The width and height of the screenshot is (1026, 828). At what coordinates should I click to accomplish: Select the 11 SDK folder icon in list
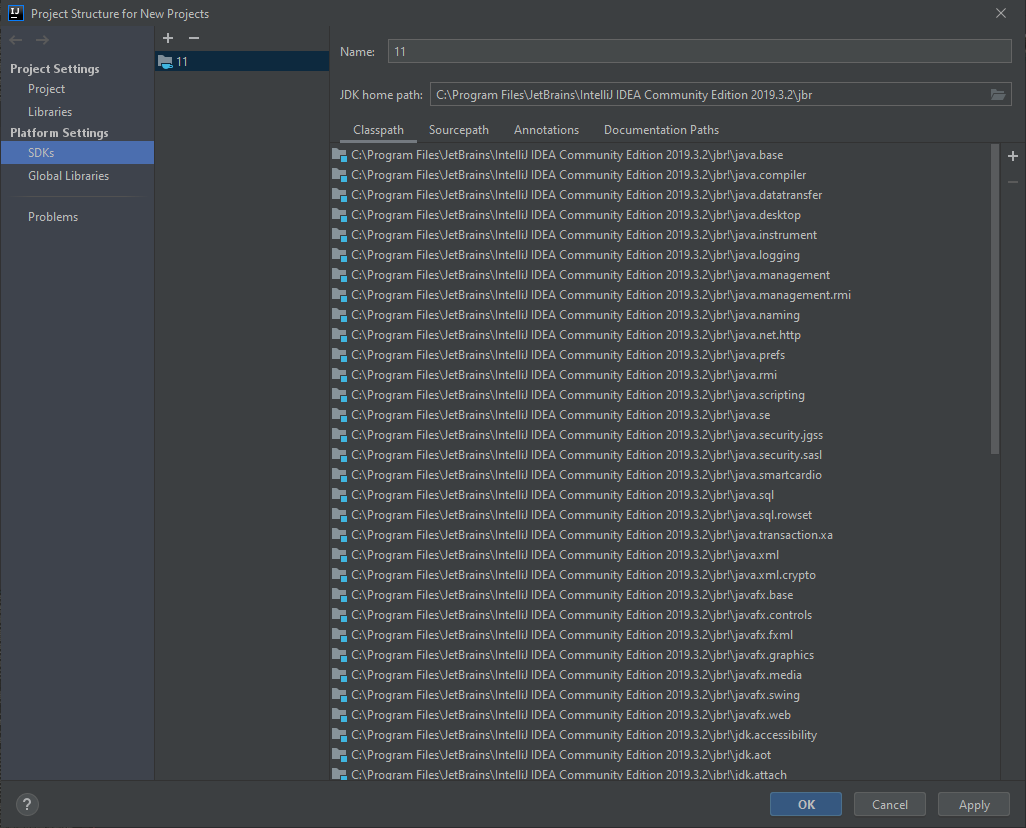click(x=165, y=62)
